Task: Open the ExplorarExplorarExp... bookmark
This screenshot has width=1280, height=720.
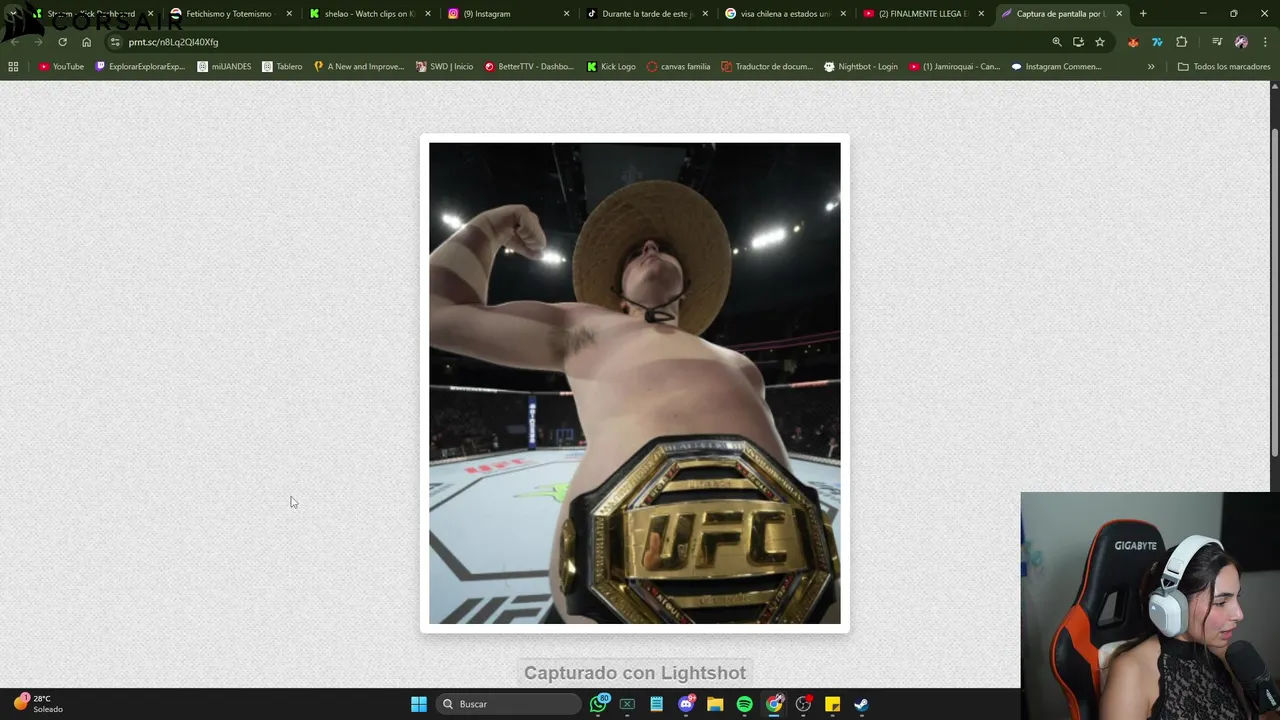Action: (x=140, y=67)
